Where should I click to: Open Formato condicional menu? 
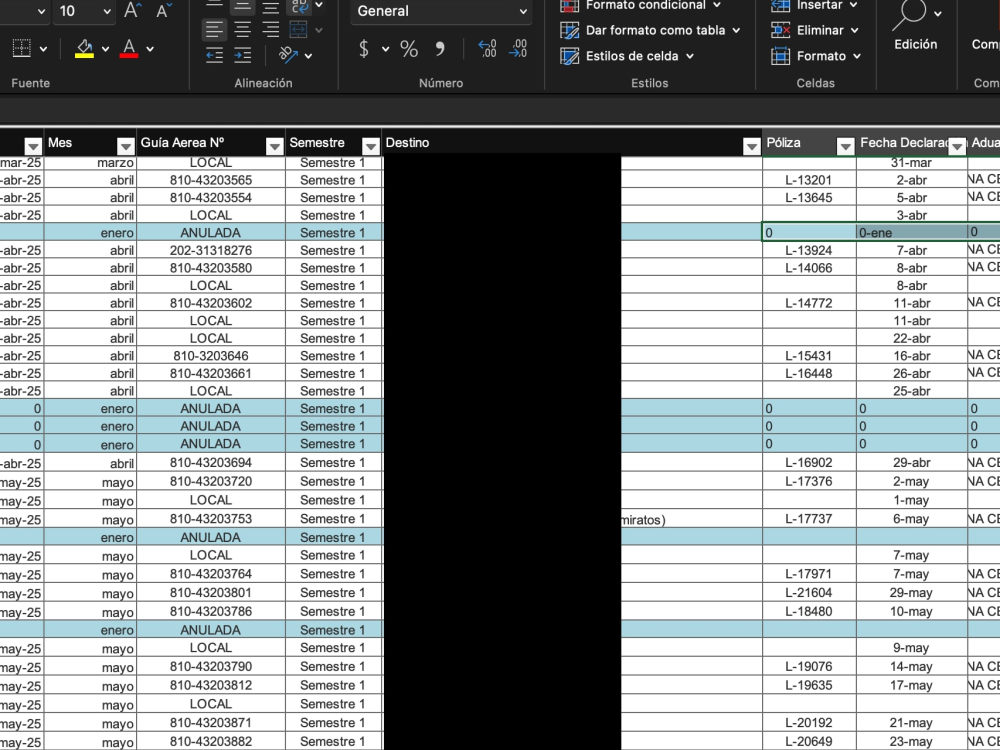pos(640,5)
